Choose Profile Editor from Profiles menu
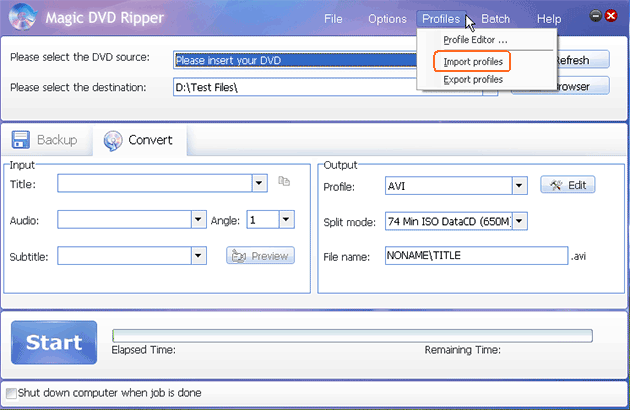630x410 pixels. [475, 40]
